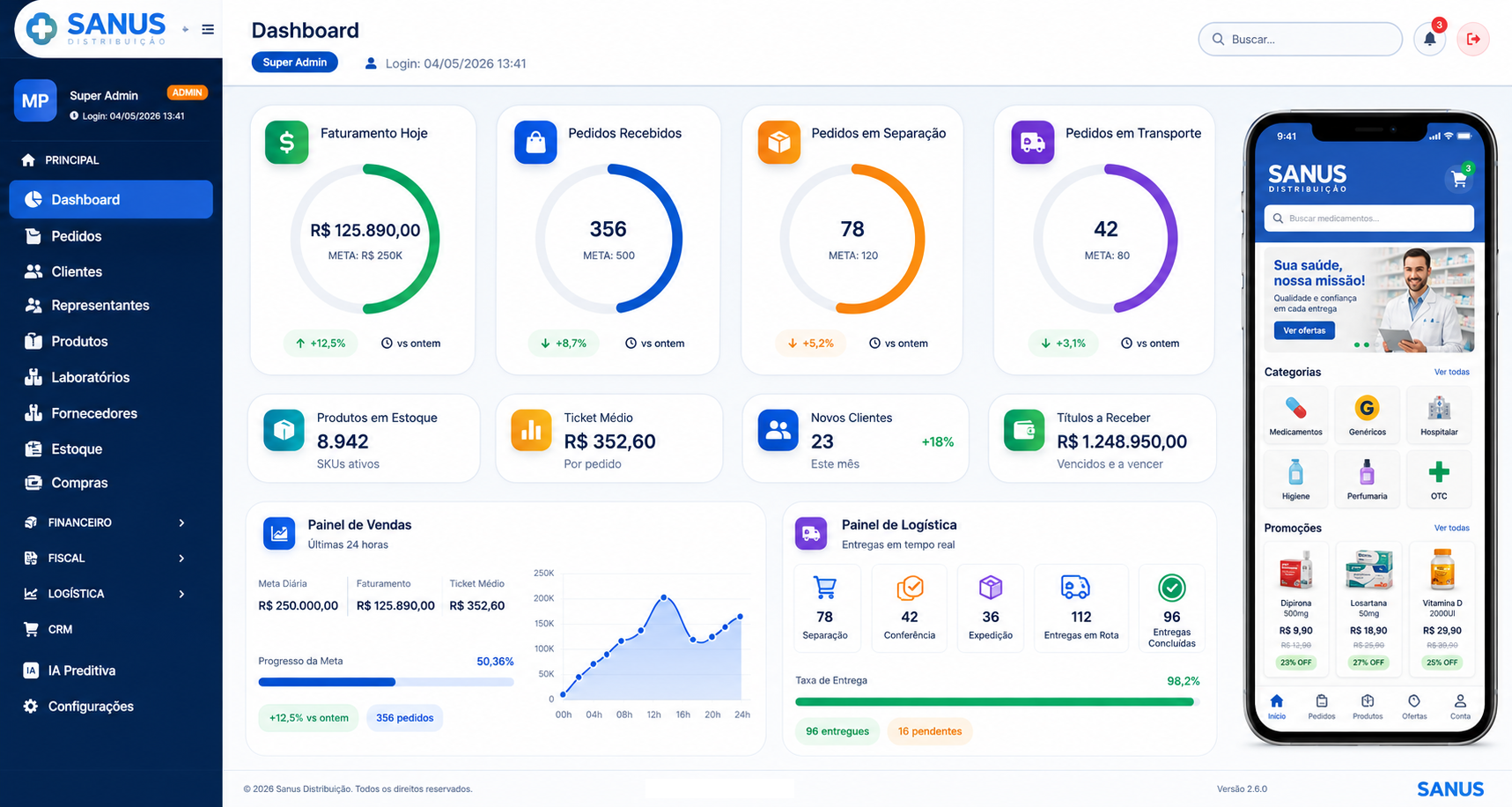
Task: Click the Entregas Concluídas checkmark icon
Action: (x=1172, y=587)
